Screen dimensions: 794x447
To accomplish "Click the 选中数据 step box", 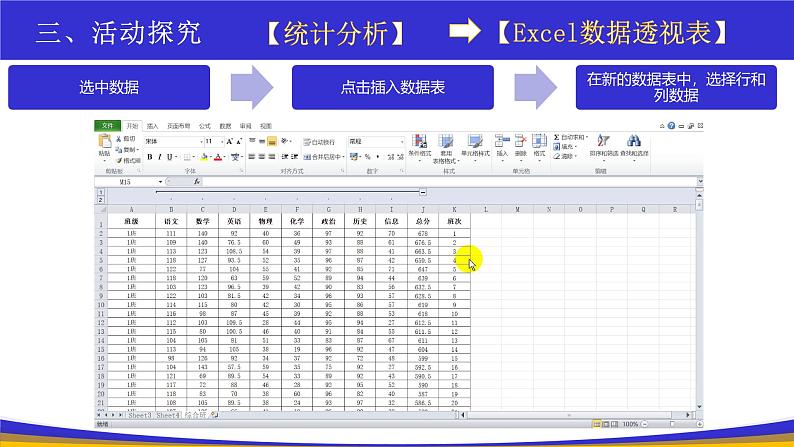I will coord(109,87).
